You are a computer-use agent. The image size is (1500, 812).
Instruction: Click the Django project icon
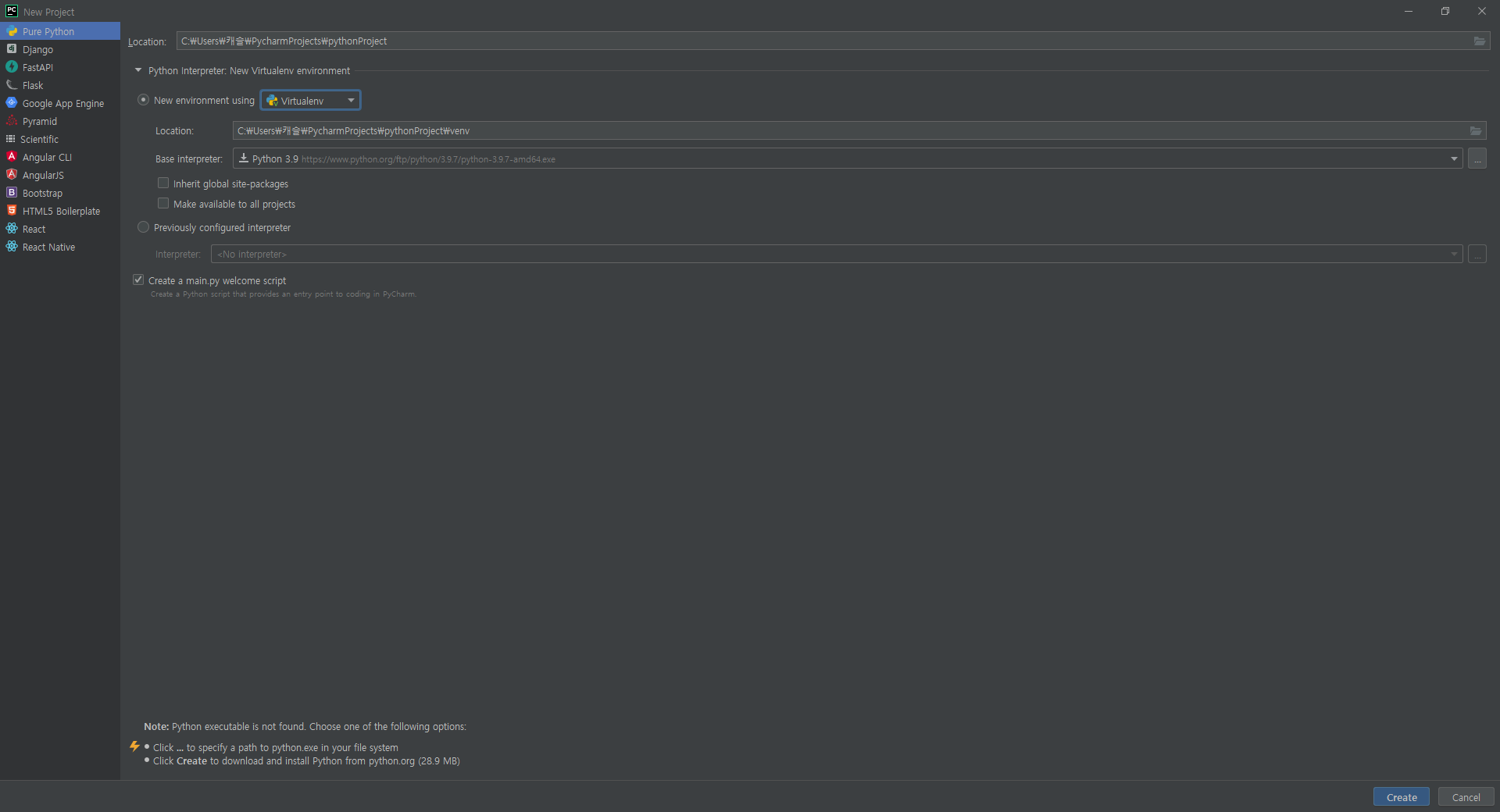pyautogui.click(x=12, y=49)
